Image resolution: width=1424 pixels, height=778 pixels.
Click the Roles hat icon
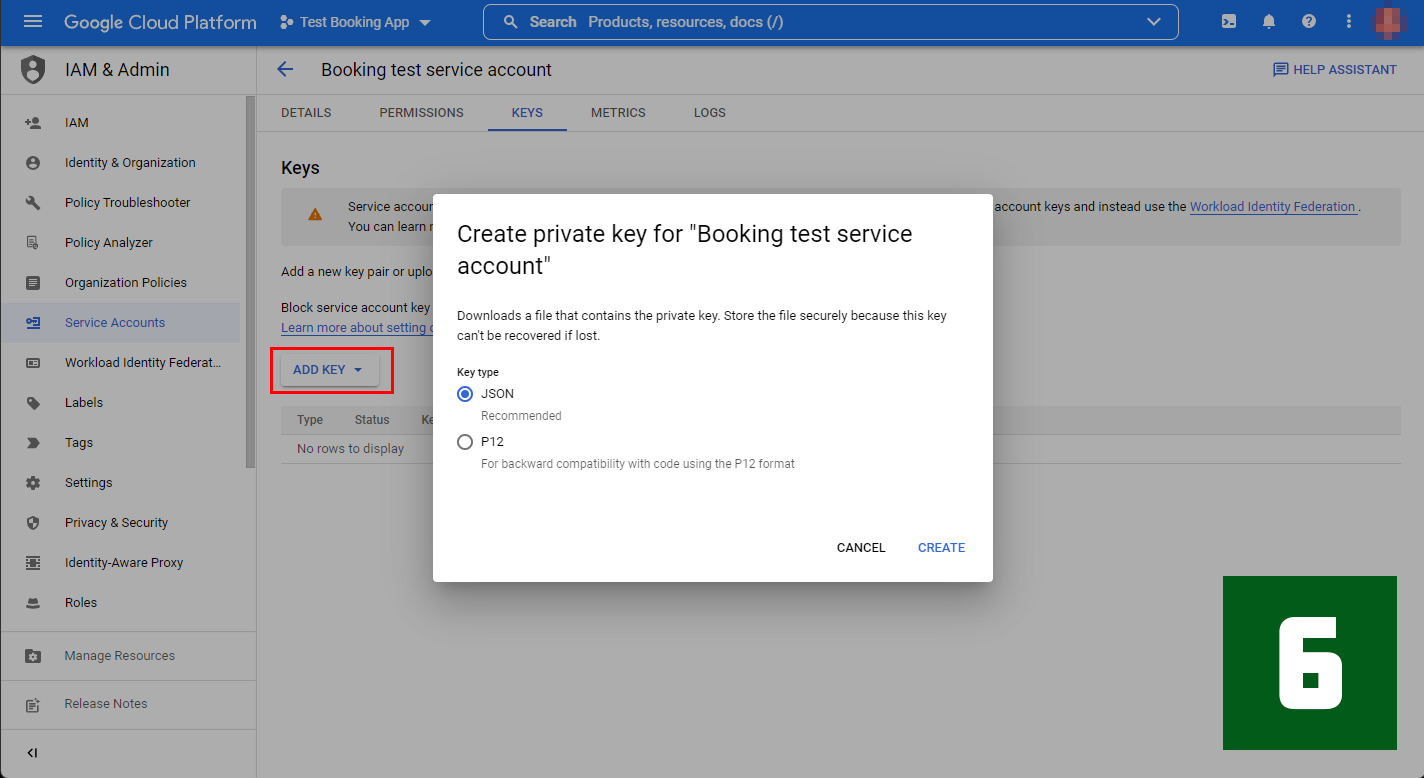coord(33,602)
